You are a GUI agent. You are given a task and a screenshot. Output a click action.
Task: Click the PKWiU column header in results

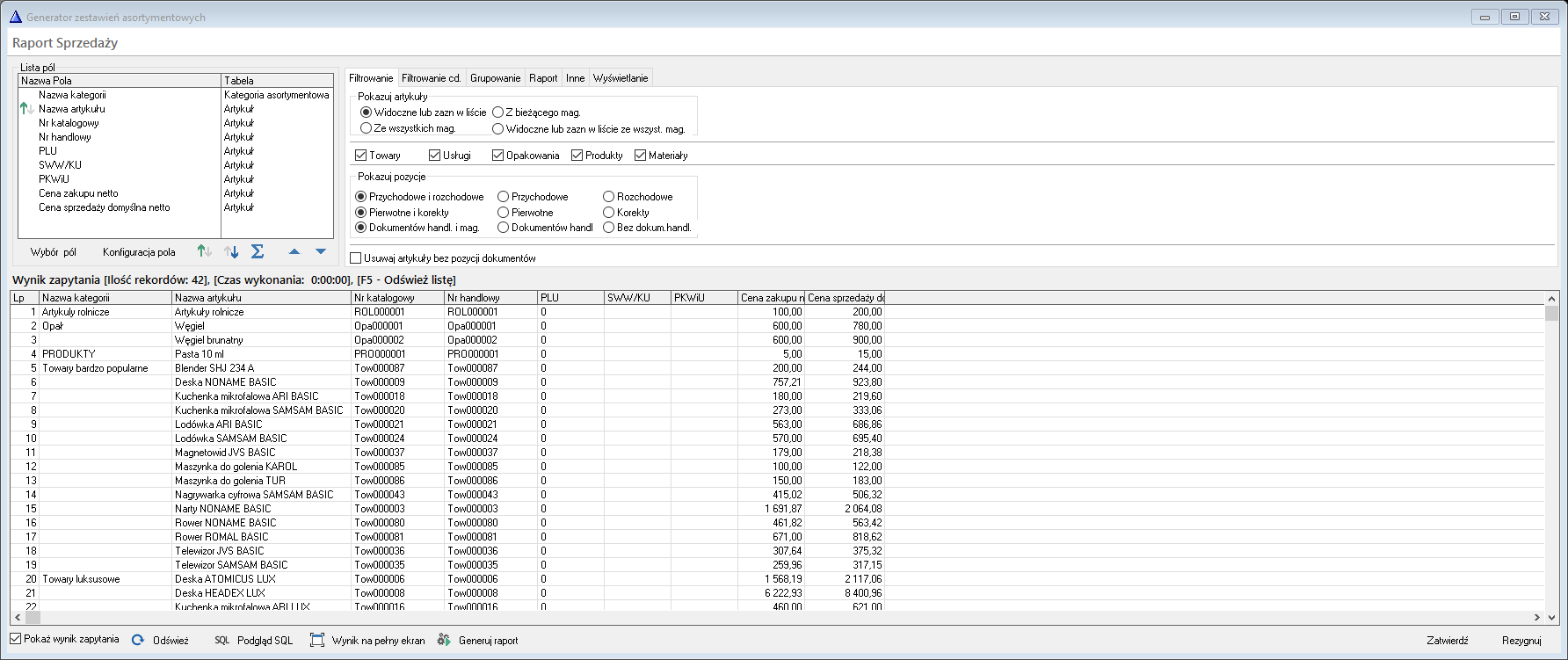click(704, 298)
